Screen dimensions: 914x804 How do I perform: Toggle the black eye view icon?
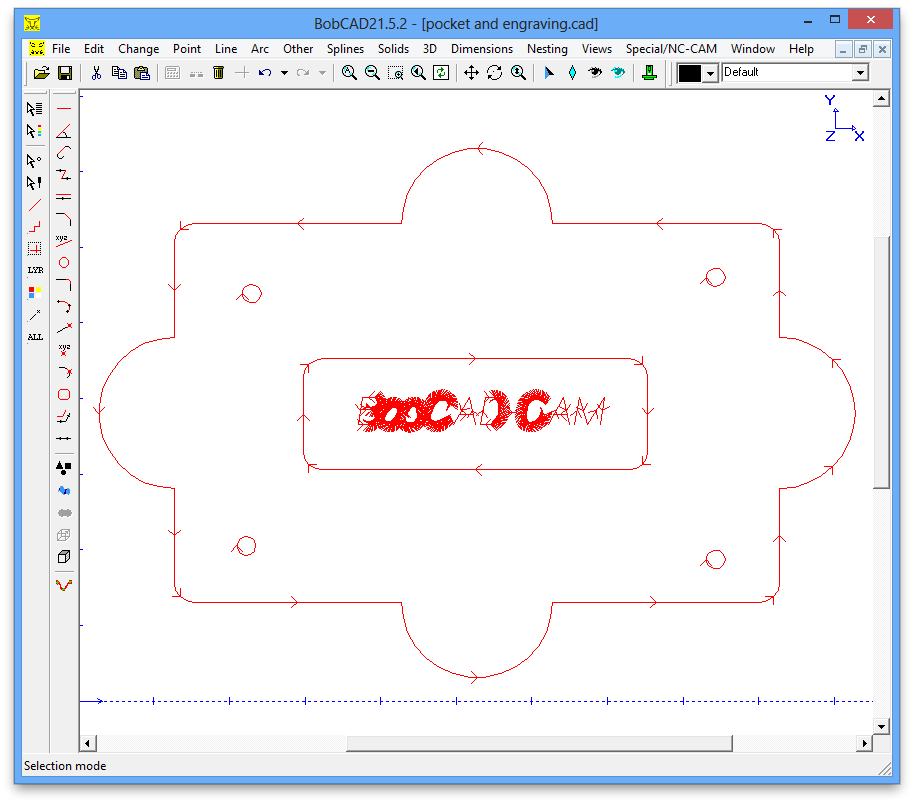(x=595, y=73)
